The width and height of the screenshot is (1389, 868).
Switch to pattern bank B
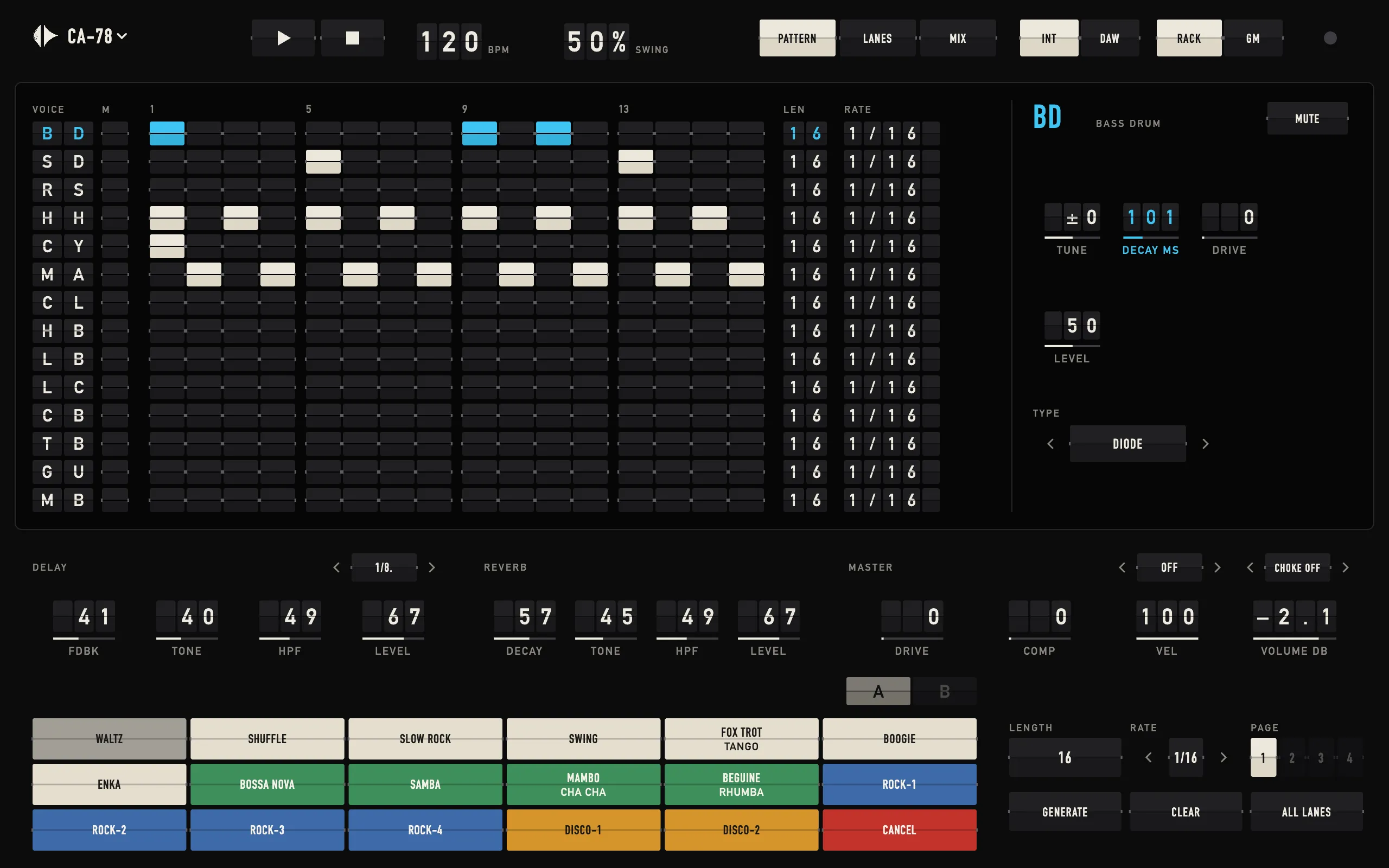point(944,691)
